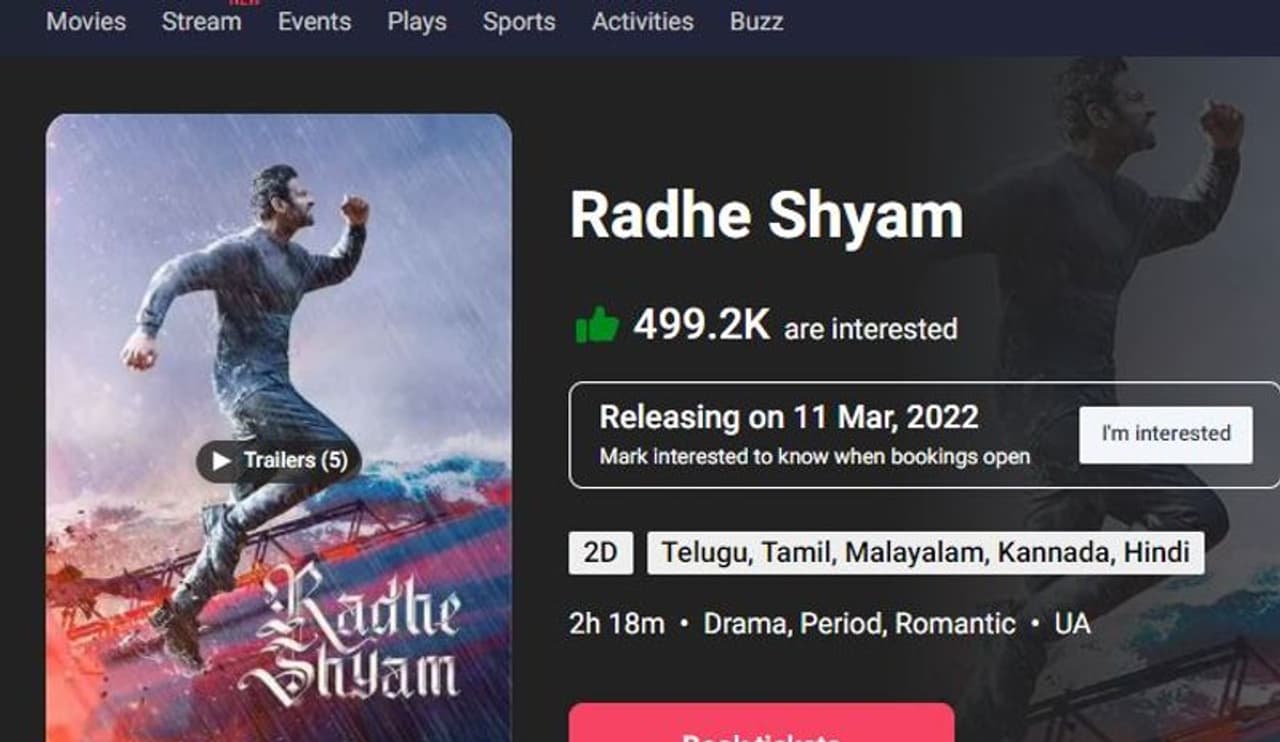Click the Radhe Shyam movie title
This screenshot has width=1280, height=742.
click(x=766, y=215)
